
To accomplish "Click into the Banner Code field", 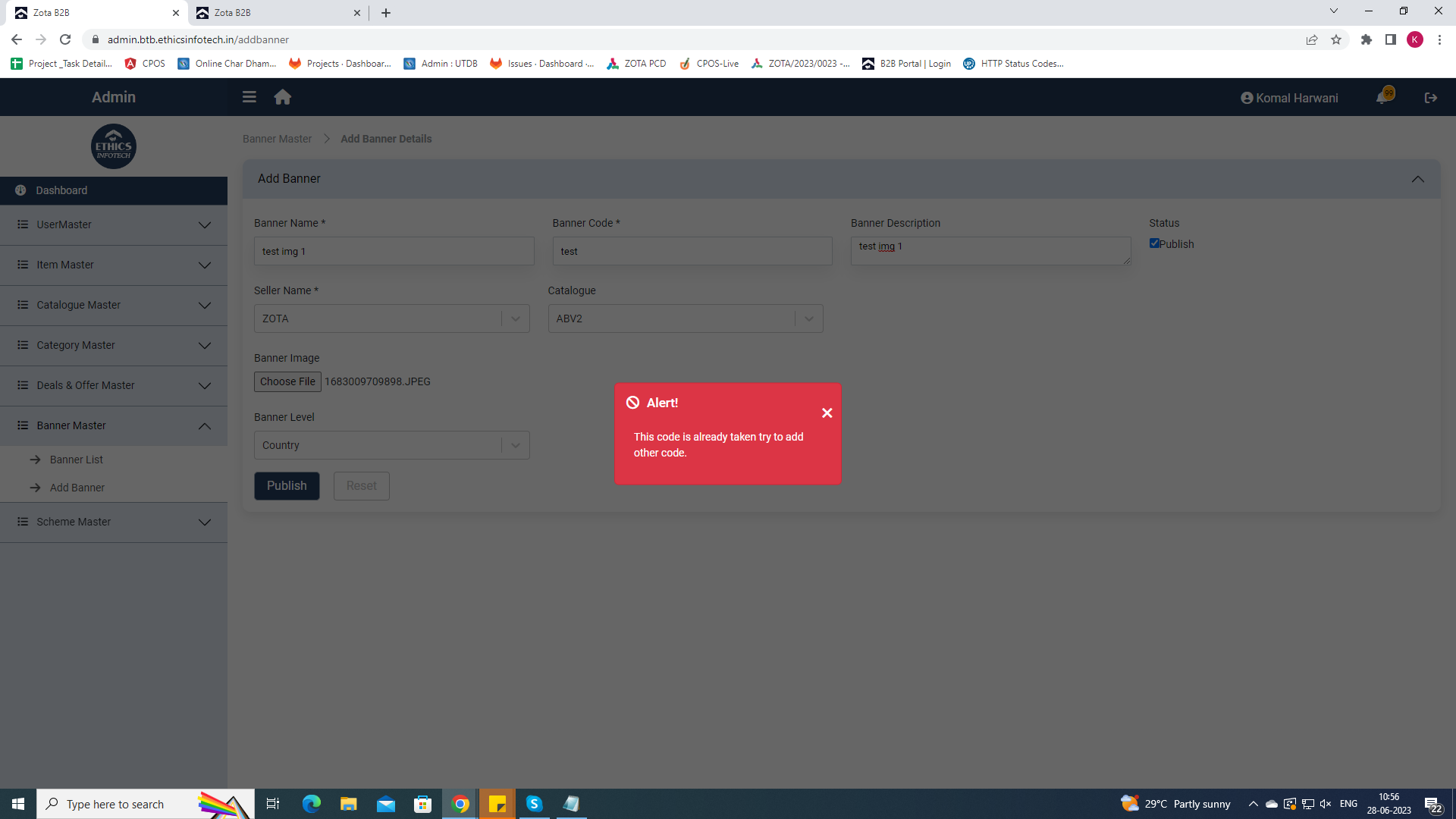I will coord(692,251).
